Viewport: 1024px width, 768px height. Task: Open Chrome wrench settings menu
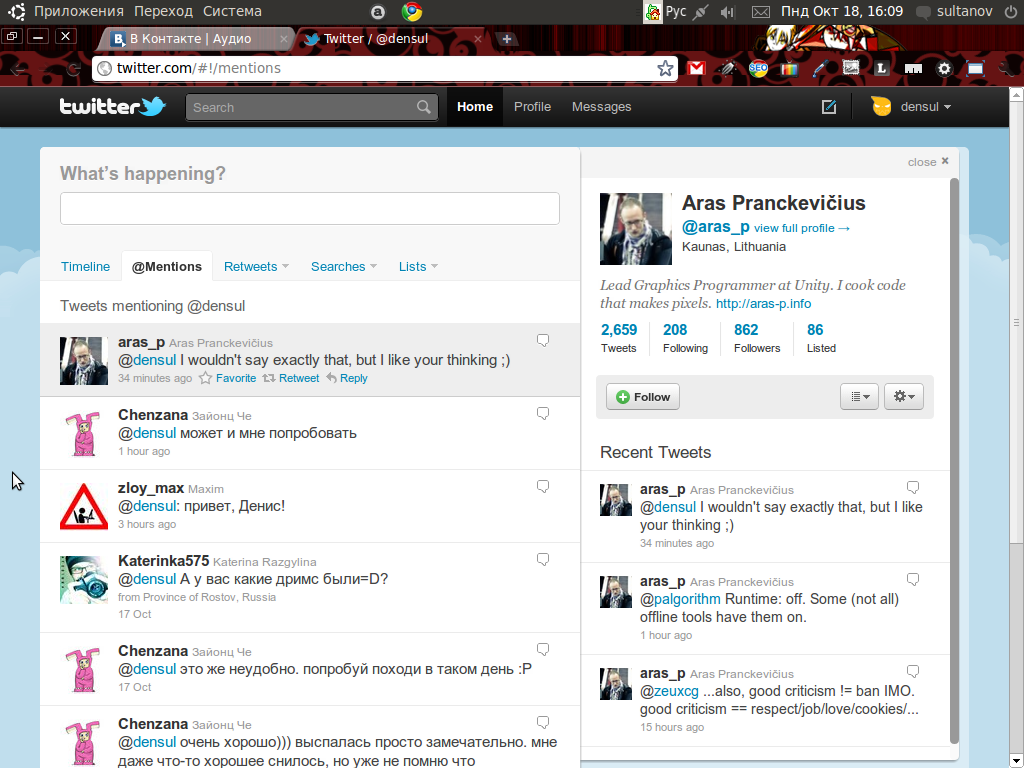point(1006,68)
